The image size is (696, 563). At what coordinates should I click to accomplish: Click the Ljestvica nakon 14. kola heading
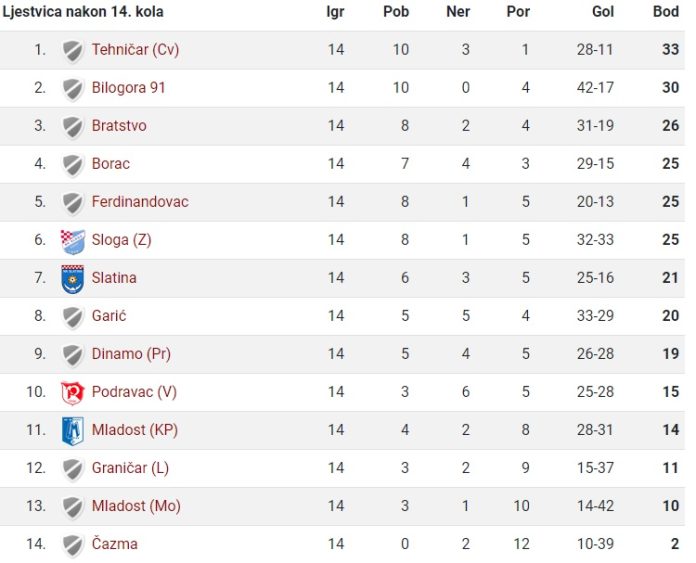(x=83, y=11)
